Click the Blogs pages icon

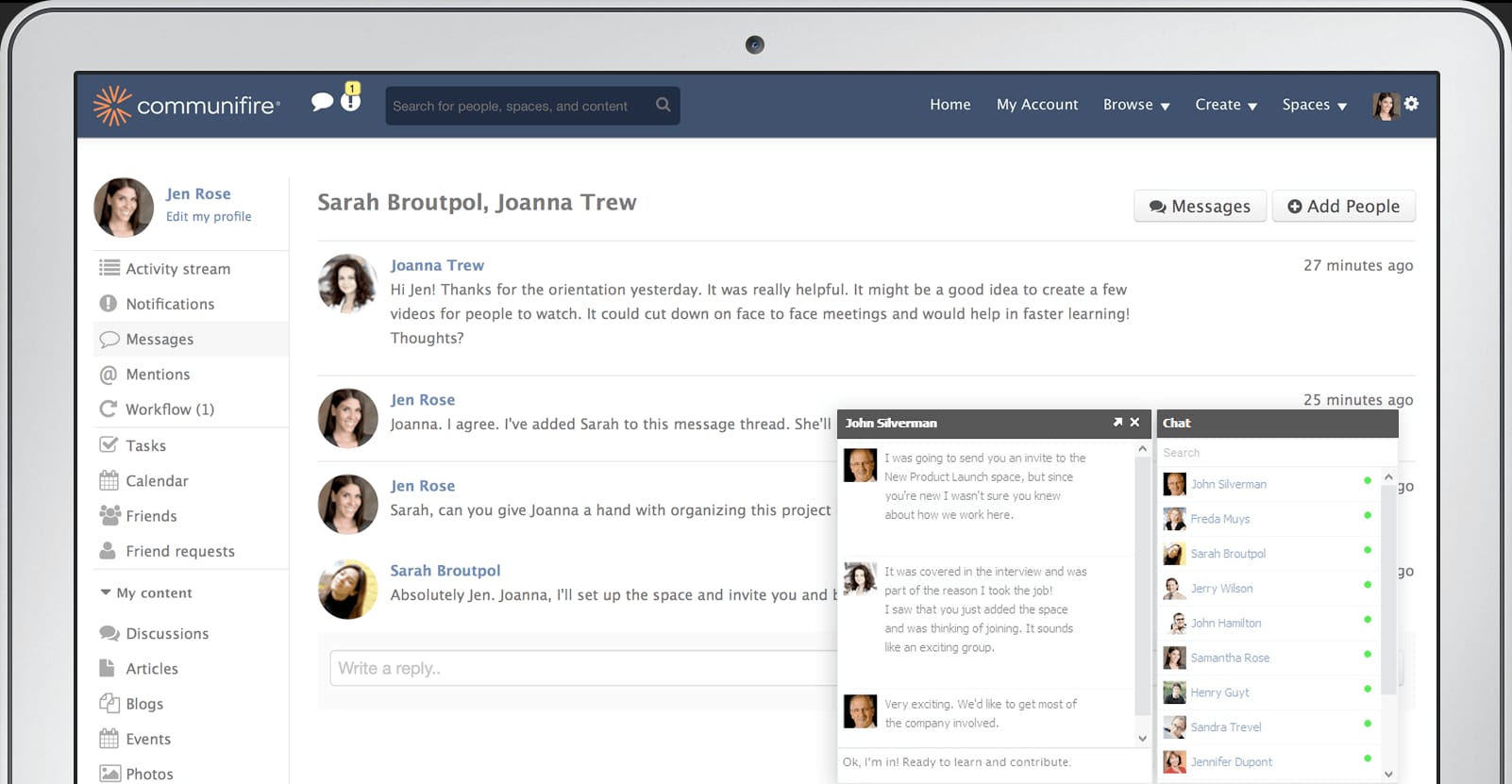109,703
